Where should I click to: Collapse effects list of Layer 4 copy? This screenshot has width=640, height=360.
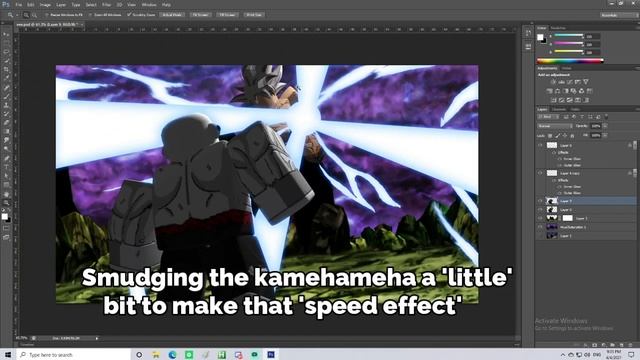click(x=635, y=173)
